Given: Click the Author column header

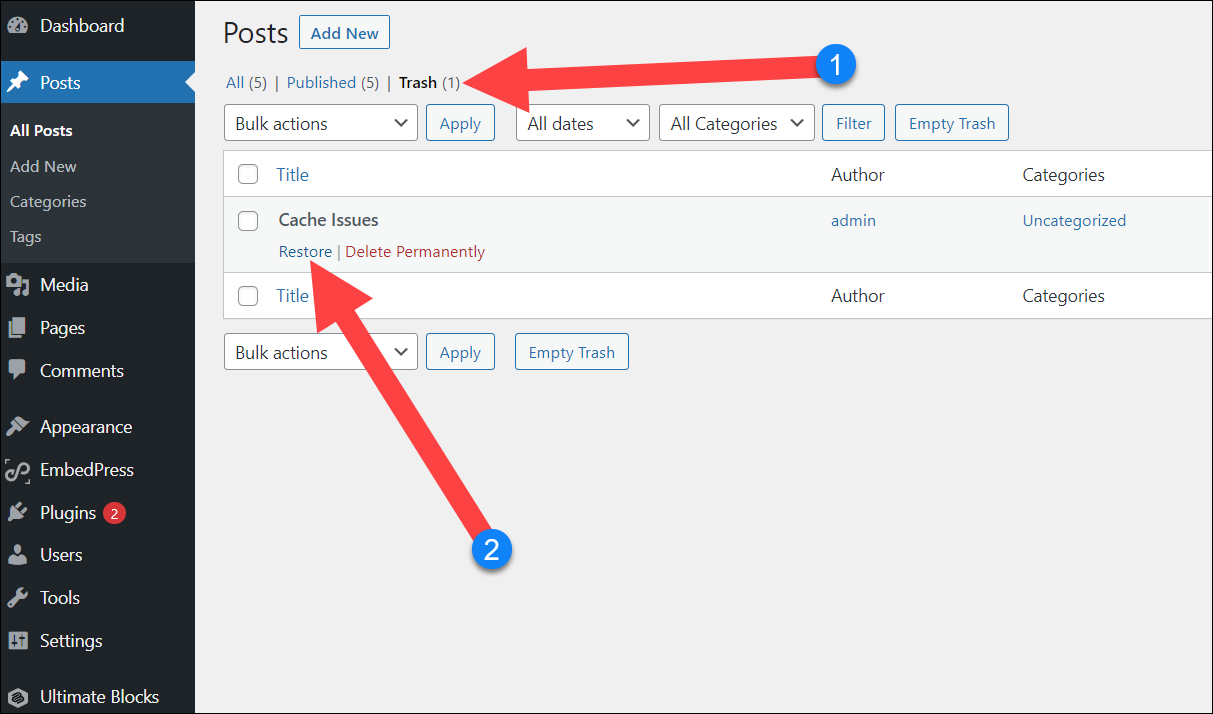Looking at the screenshot, I should (x=858, y=175).
